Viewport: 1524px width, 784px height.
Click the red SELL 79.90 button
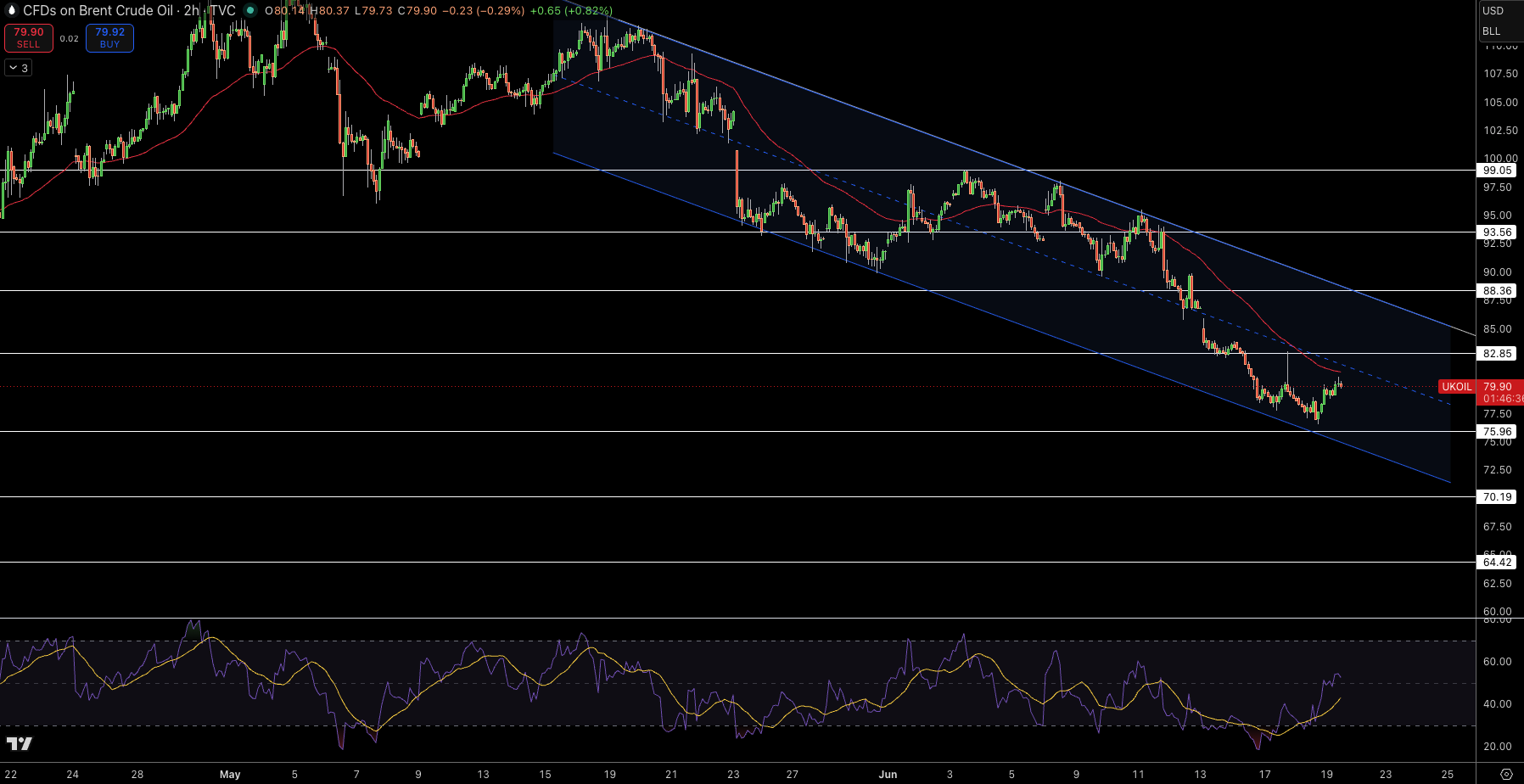tap(28, 37)
